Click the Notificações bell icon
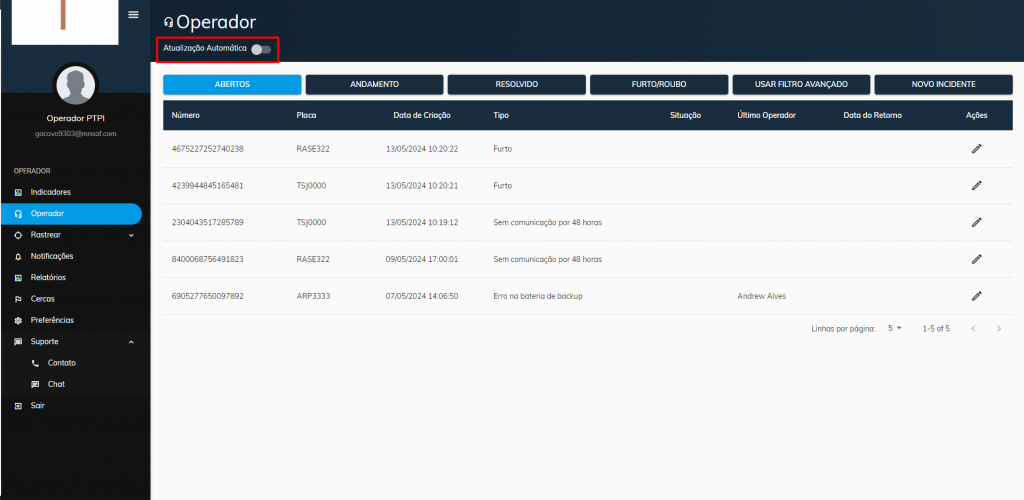The height and width of the screenshot is (500, 1024). 18,257
